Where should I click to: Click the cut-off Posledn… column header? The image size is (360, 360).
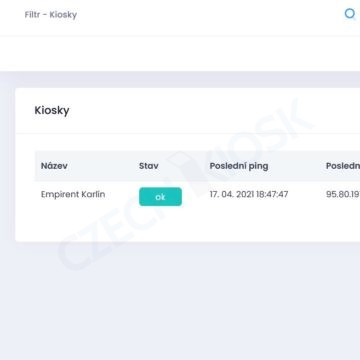[x=343, y=166]
